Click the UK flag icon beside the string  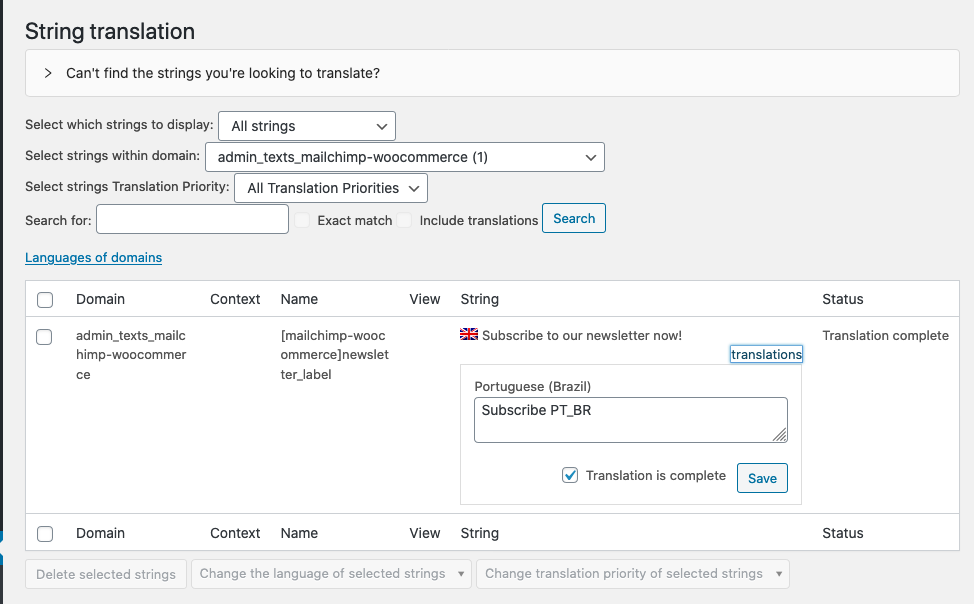tap(468, 335)
